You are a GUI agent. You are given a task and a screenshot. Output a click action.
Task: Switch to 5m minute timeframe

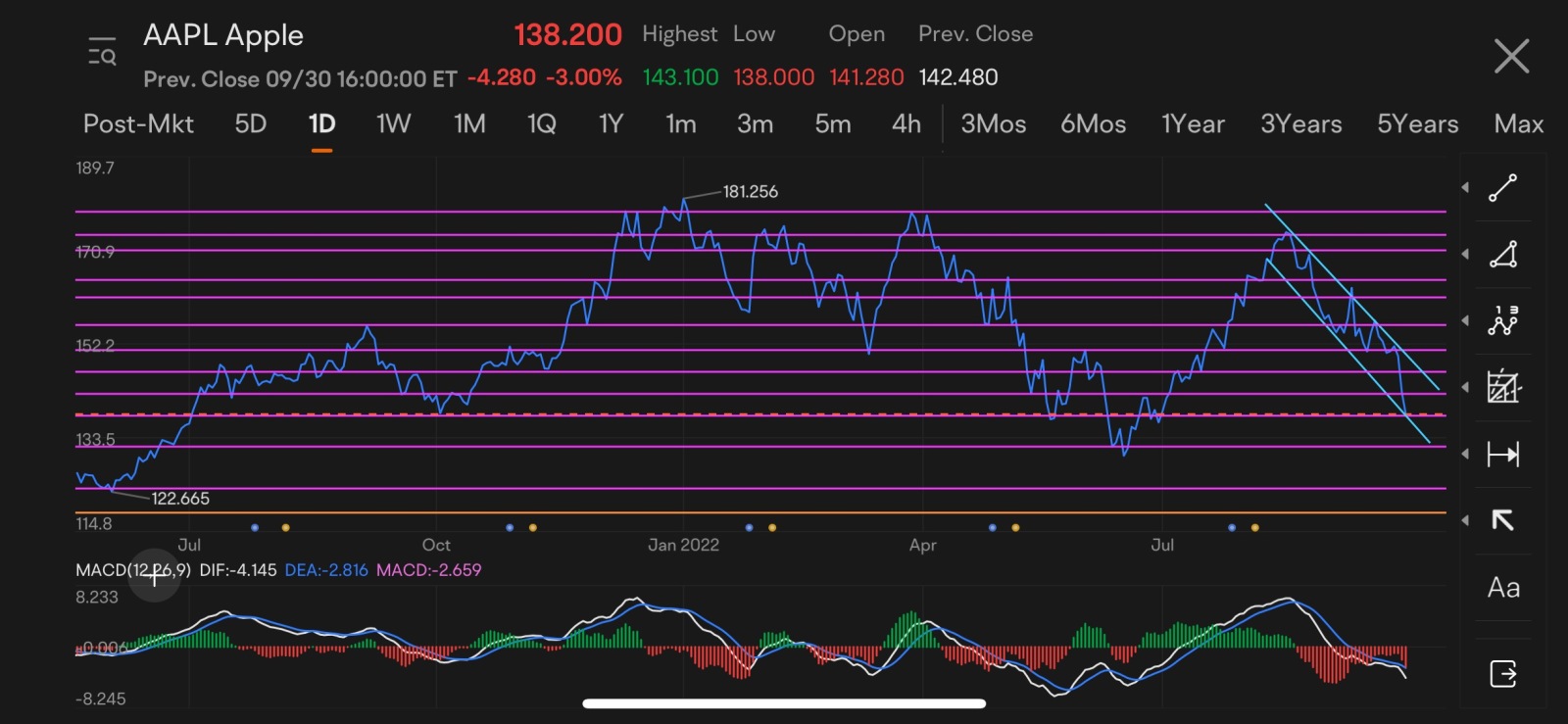pyautogui.click(x=832, y=124)
